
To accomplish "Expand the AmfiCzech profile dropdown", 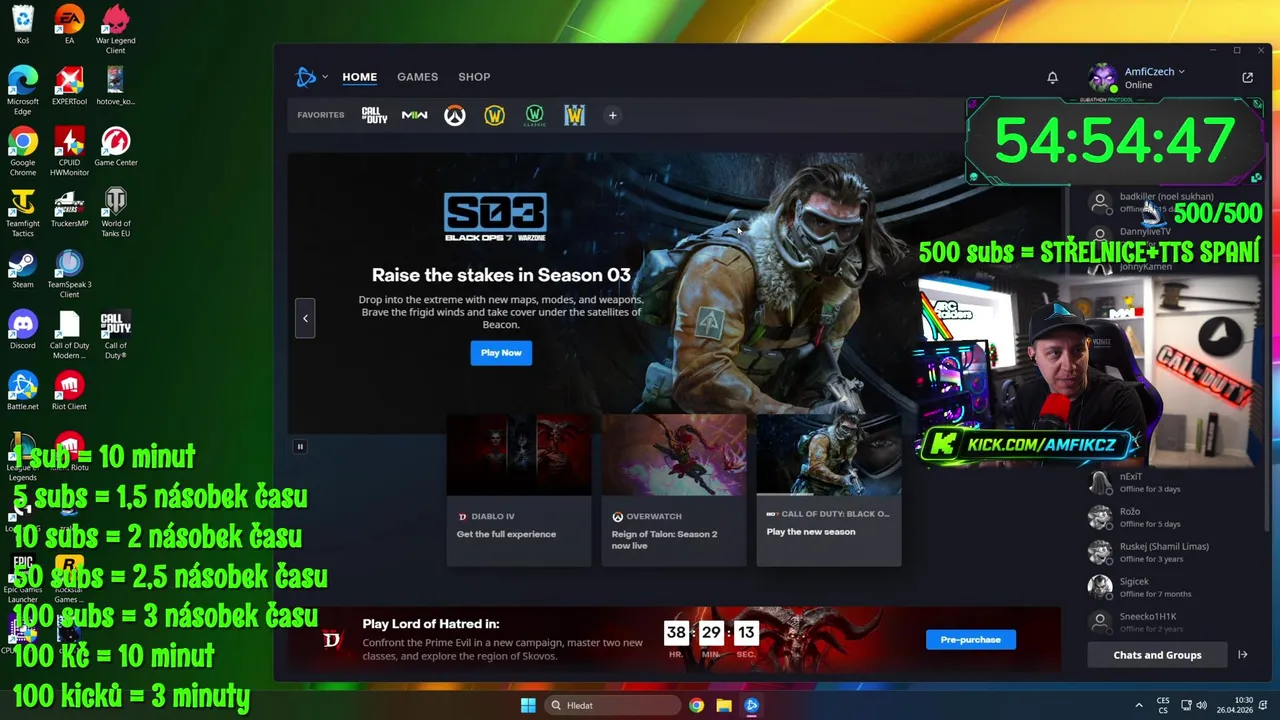I will pos(1154,72).
